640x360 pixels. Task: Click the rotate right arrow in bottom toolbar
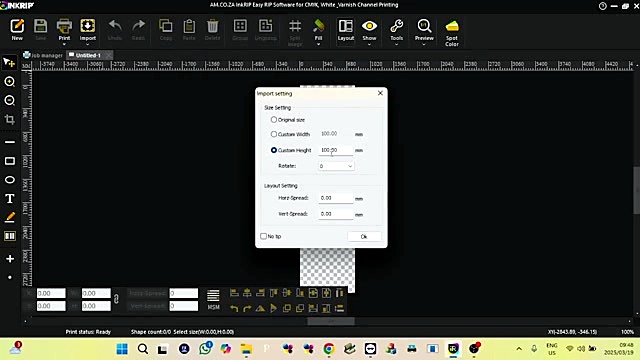[x=247, y=309]
